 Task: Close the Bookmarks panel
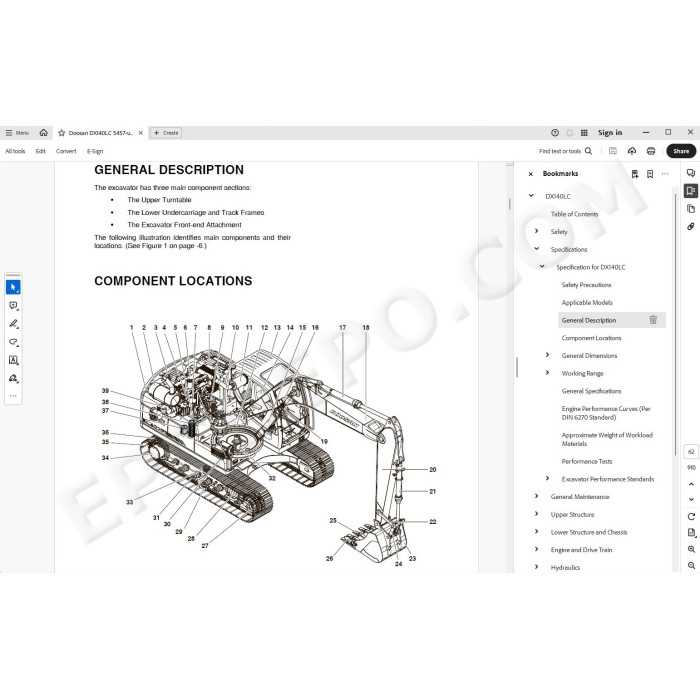click(x=530, y=174)
